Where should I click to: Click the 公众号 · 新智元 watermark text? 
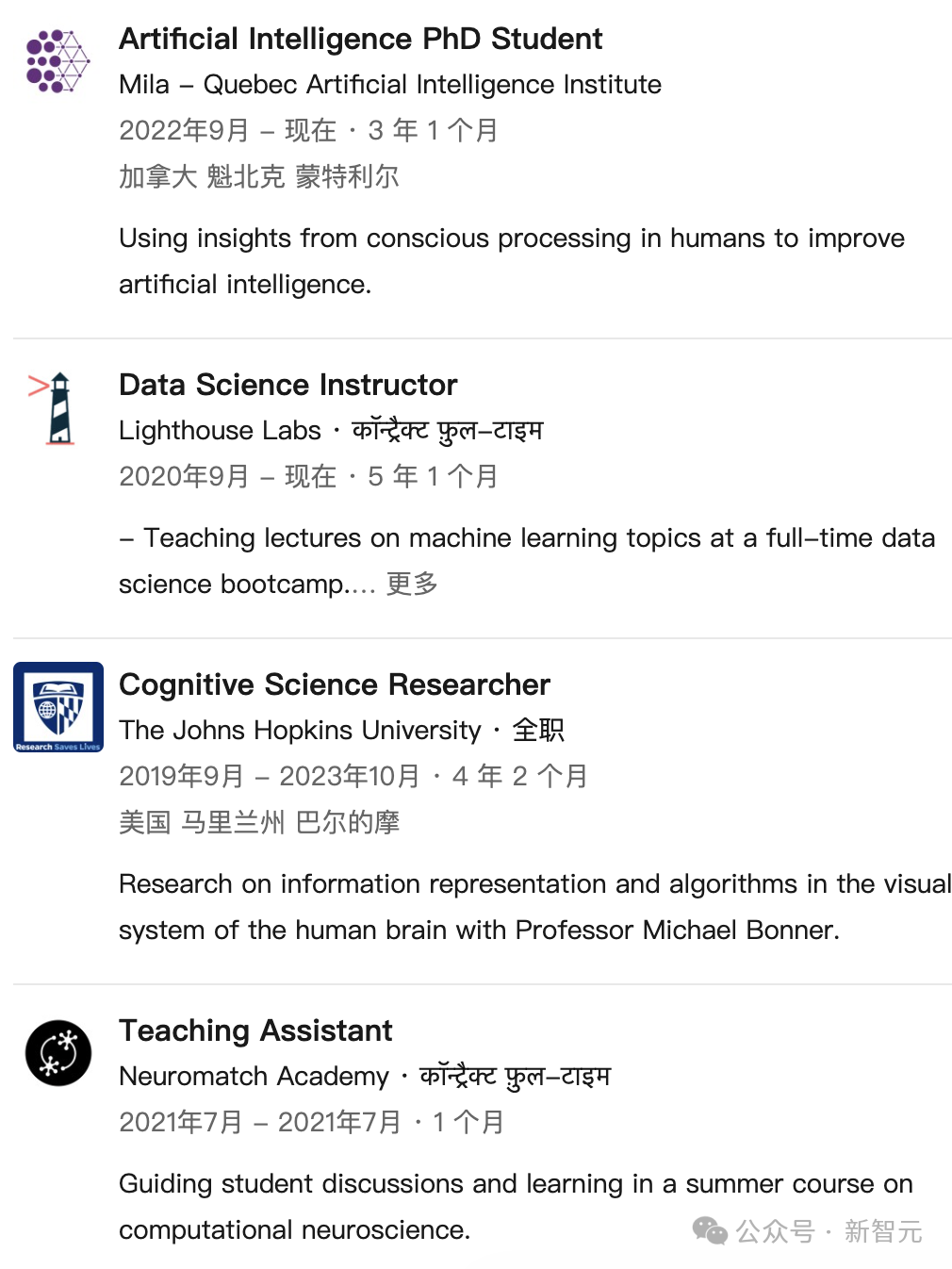click(829, 1231)
